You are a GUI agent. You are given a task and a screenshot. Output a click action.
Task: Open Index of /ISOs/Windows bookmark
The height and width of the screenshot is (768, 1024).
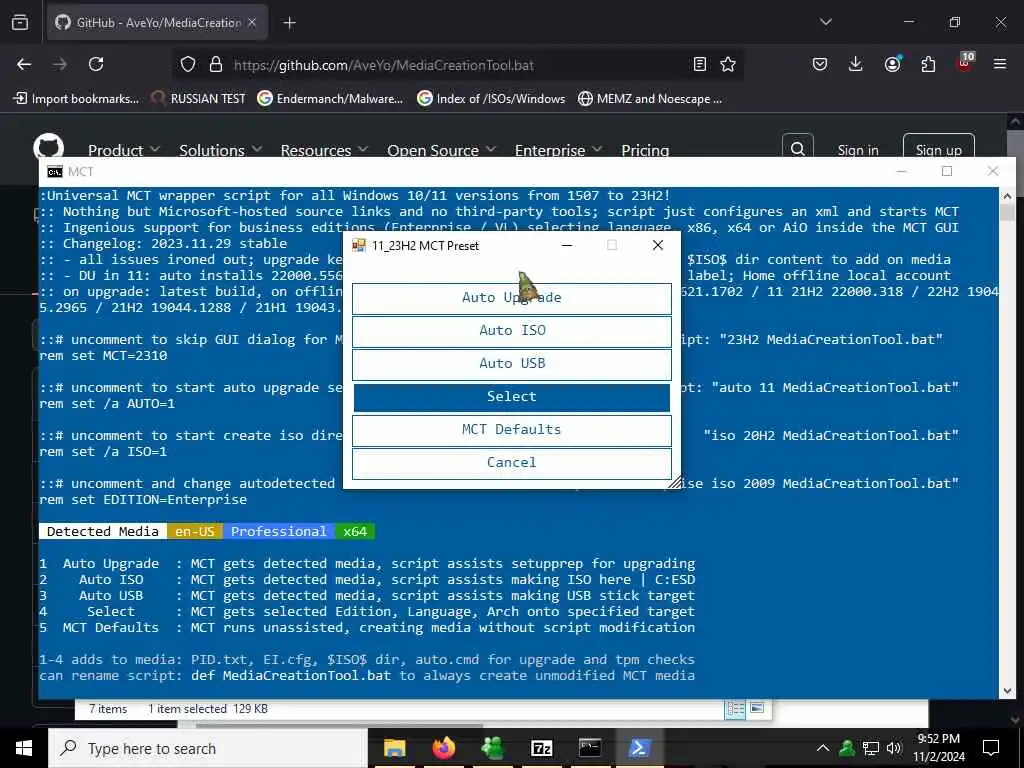(x=491, y=99)
